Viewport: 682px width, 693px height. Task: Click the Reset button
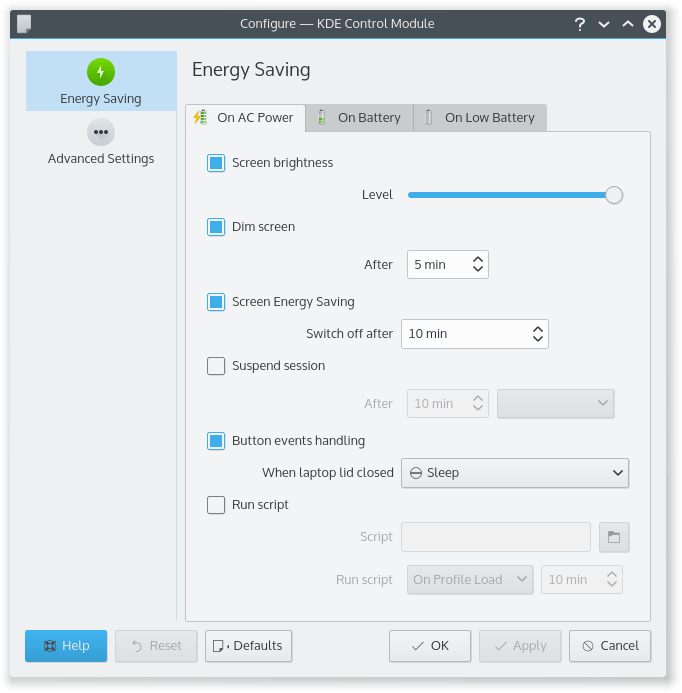click(156, 646)
